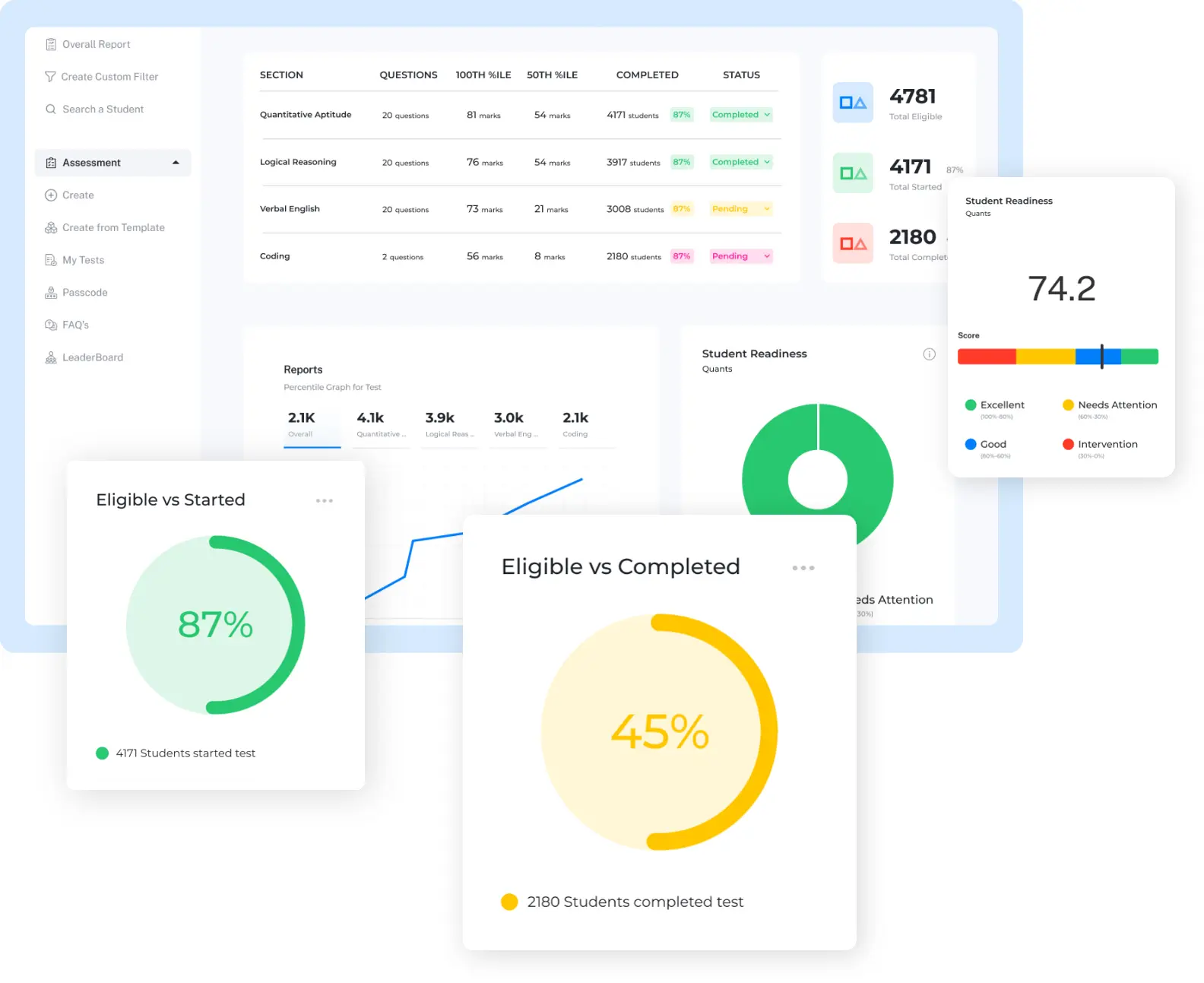The width and height of the screenshot is (1204, 983).
Task: Click the Search a Student magnifier icon
Action: [x=51, y=109]
